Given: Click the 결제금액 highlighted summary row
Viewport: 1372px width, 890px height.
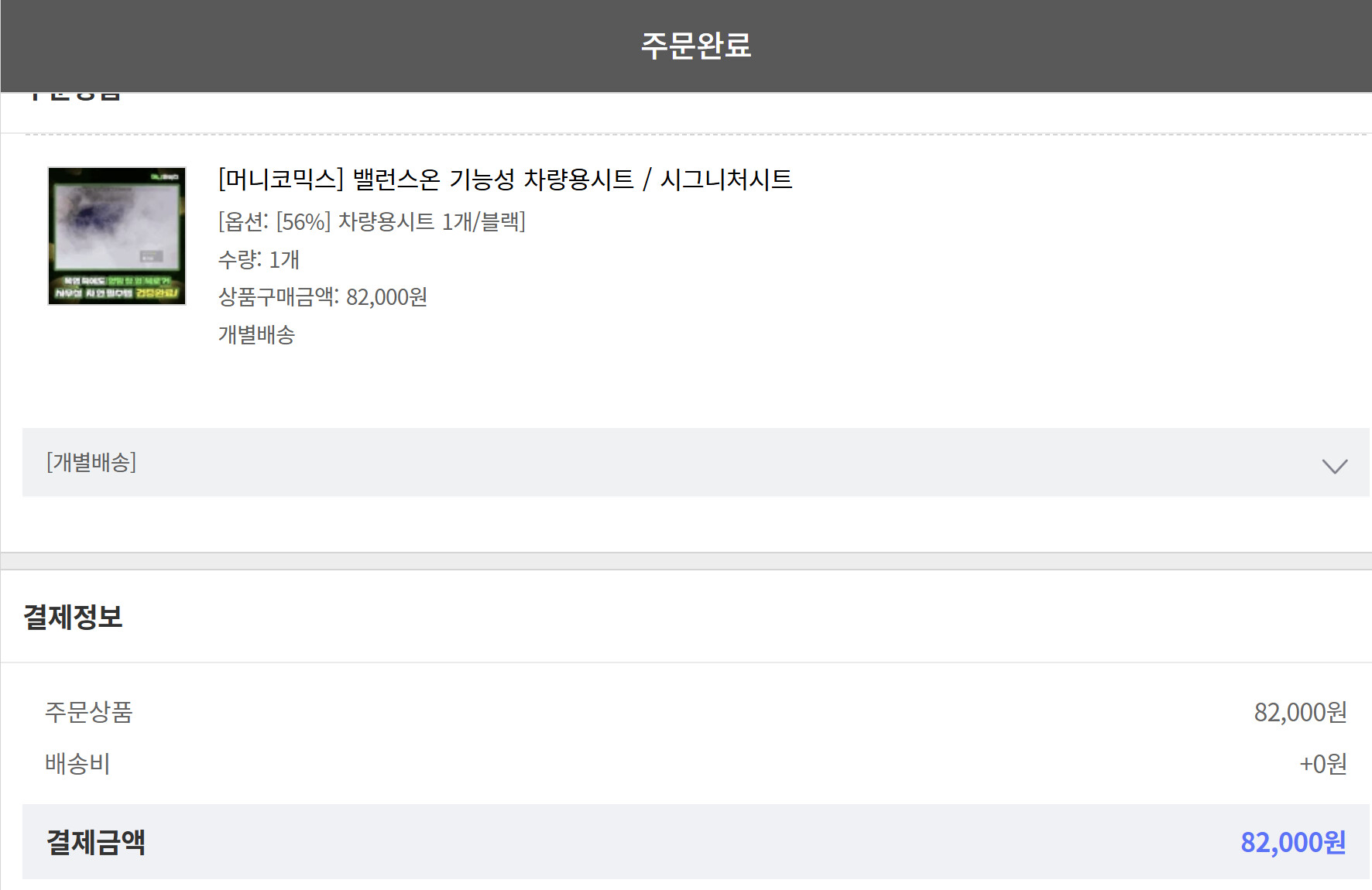Looking at the screenshot, I should pyautogui.click(x=695, y=841).
